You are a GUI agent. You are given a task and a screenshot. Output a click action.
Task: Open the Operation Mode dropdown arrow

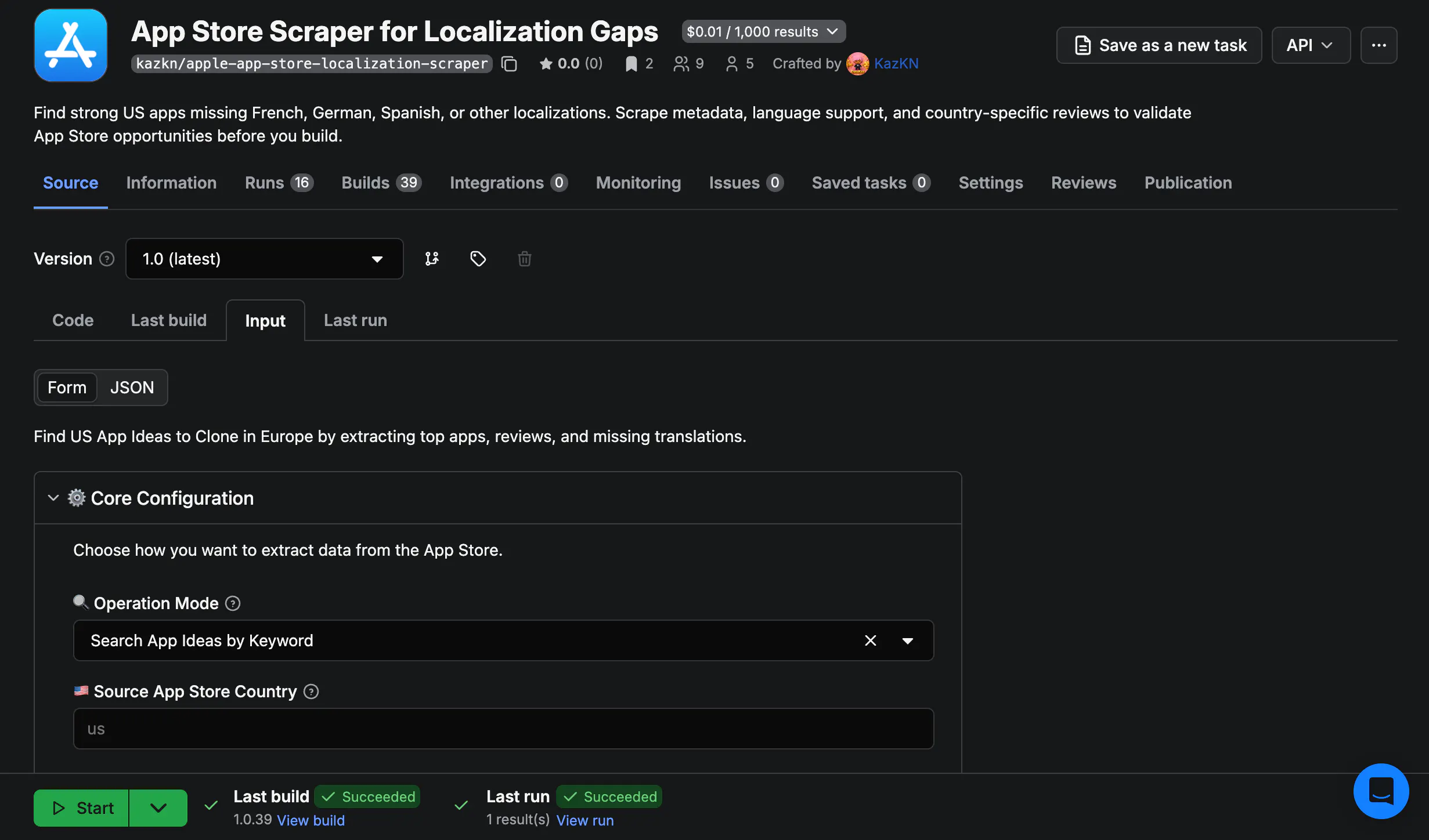(x=907, y=640)
